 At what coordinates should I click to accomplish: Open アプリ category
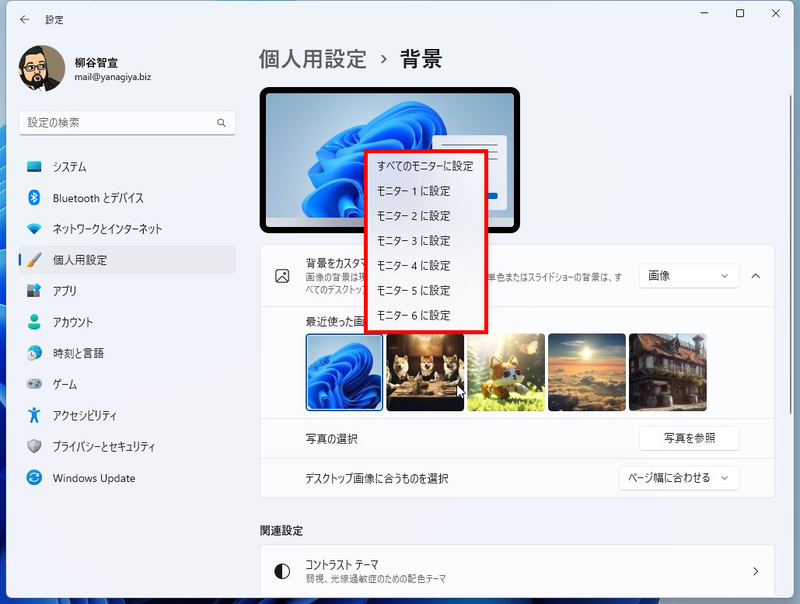coord(127,291)
